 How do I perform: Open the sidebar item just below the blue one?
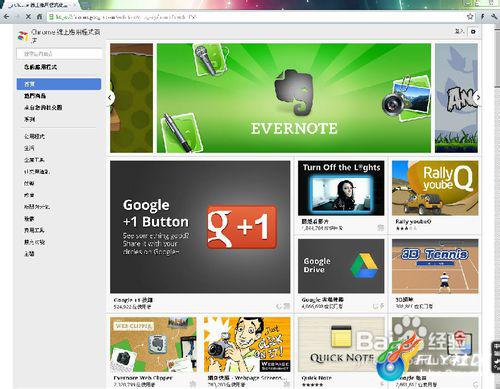coord(35,96)
